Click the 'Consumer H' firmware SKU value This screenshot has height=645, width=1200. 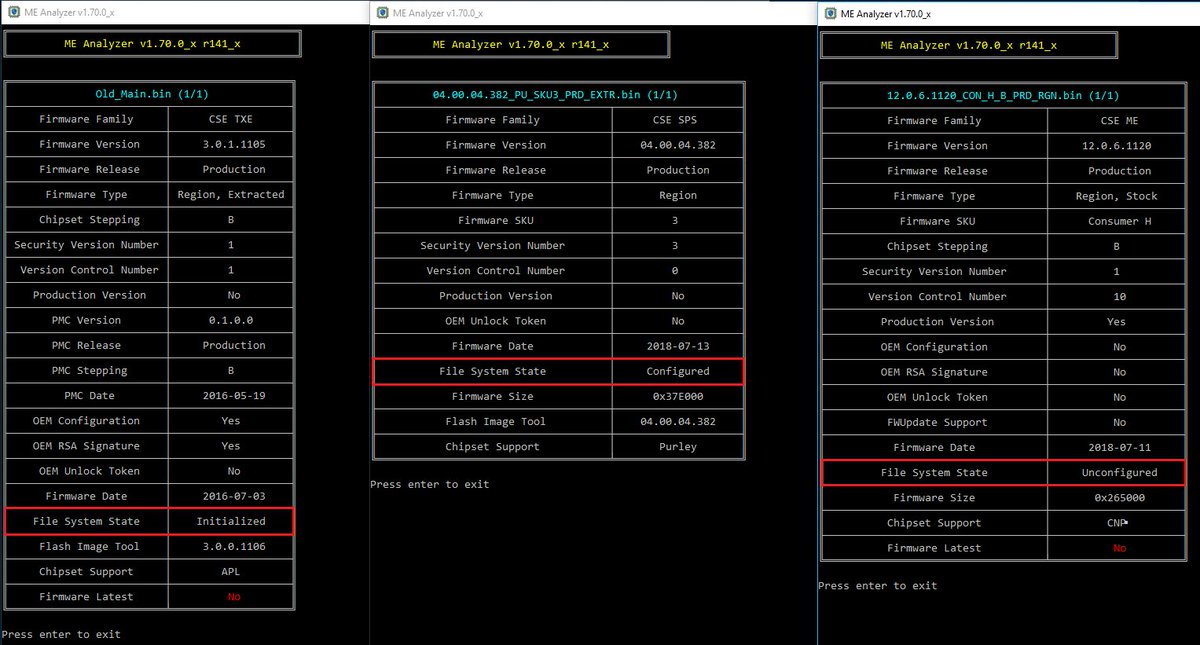point(1119,221)
